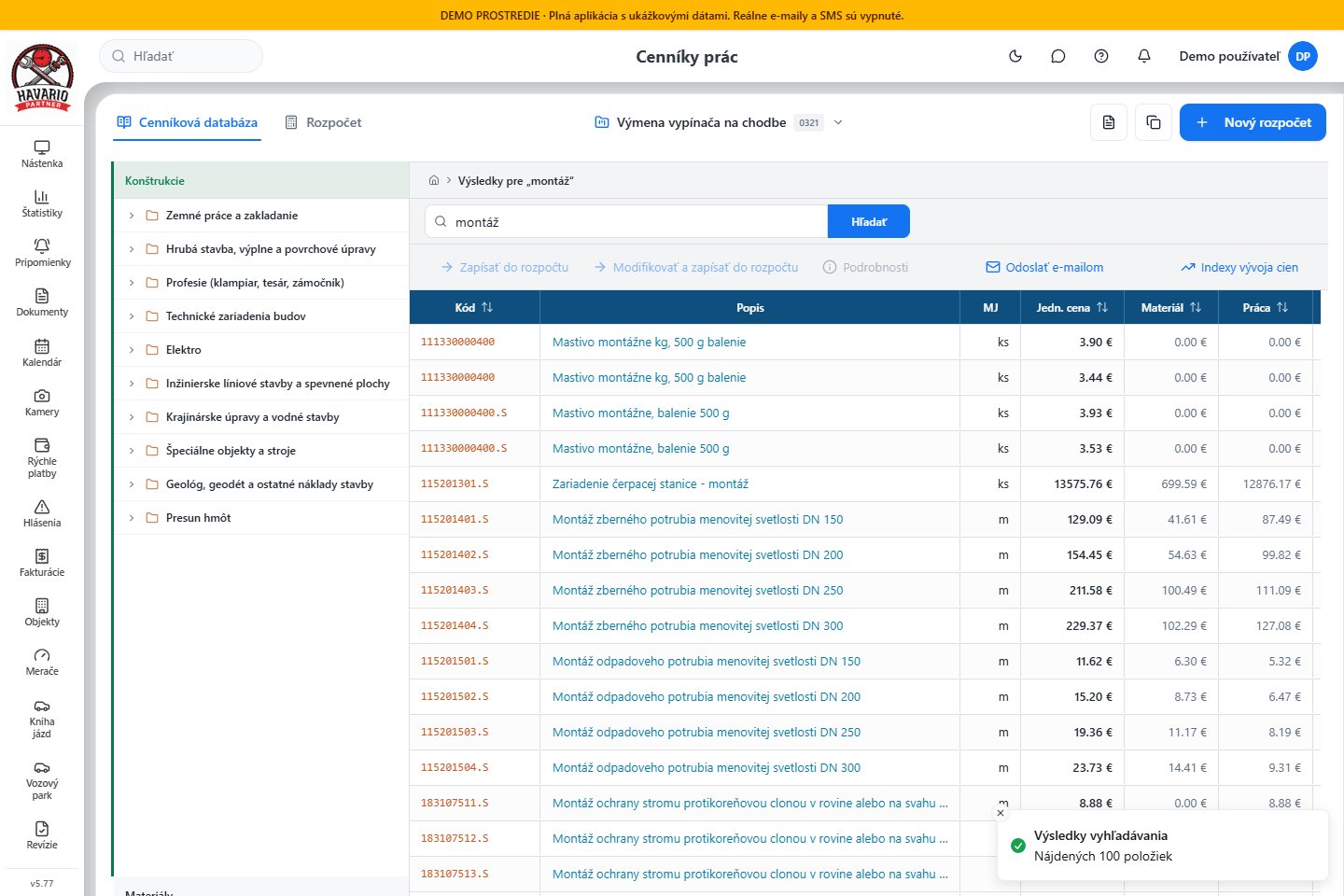Open Objekty in the sidebar
The height and width of the screenshot is (896, 1344).
click(42, 612)
